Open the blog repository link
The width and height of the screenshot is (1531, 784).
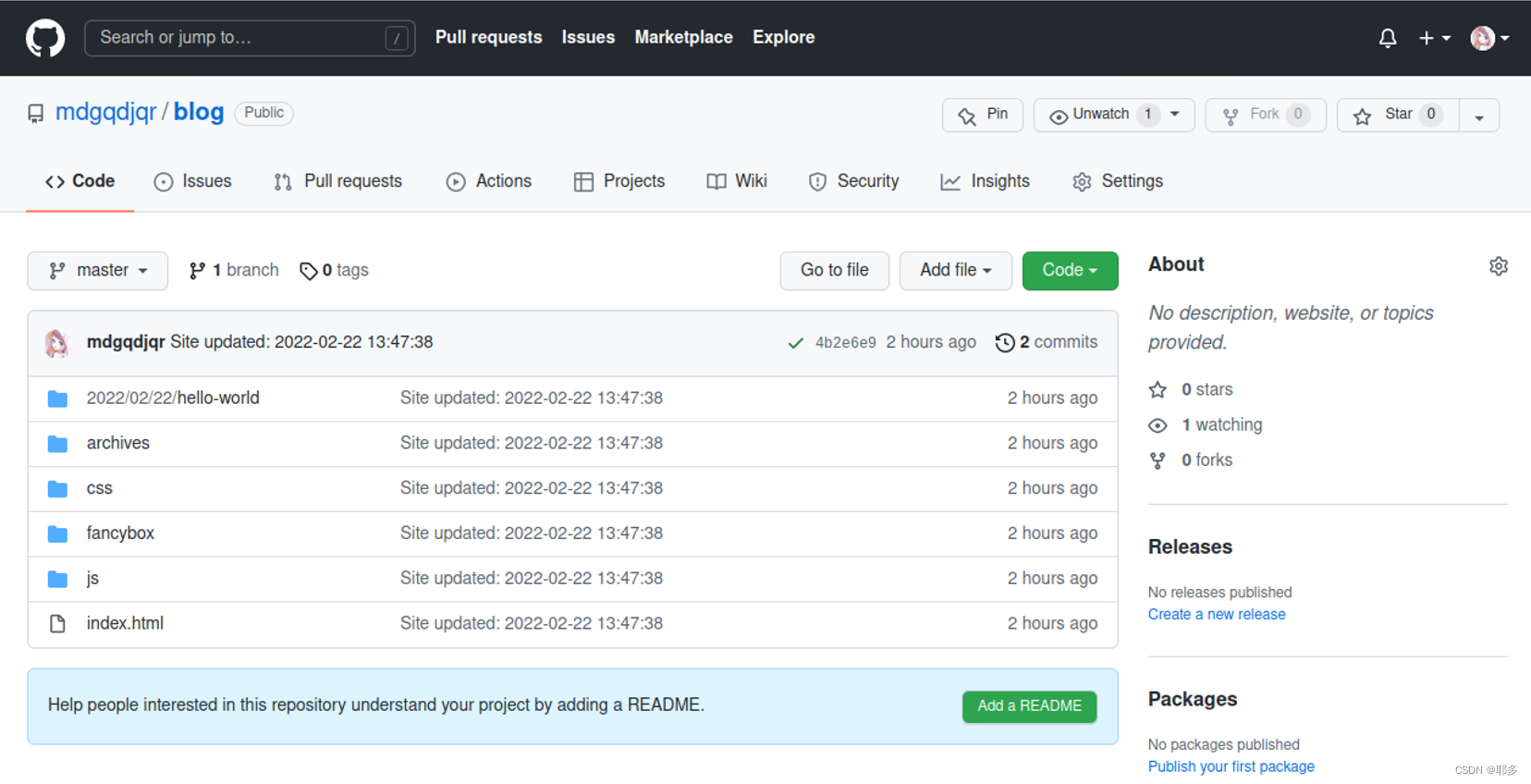(199, 112)
